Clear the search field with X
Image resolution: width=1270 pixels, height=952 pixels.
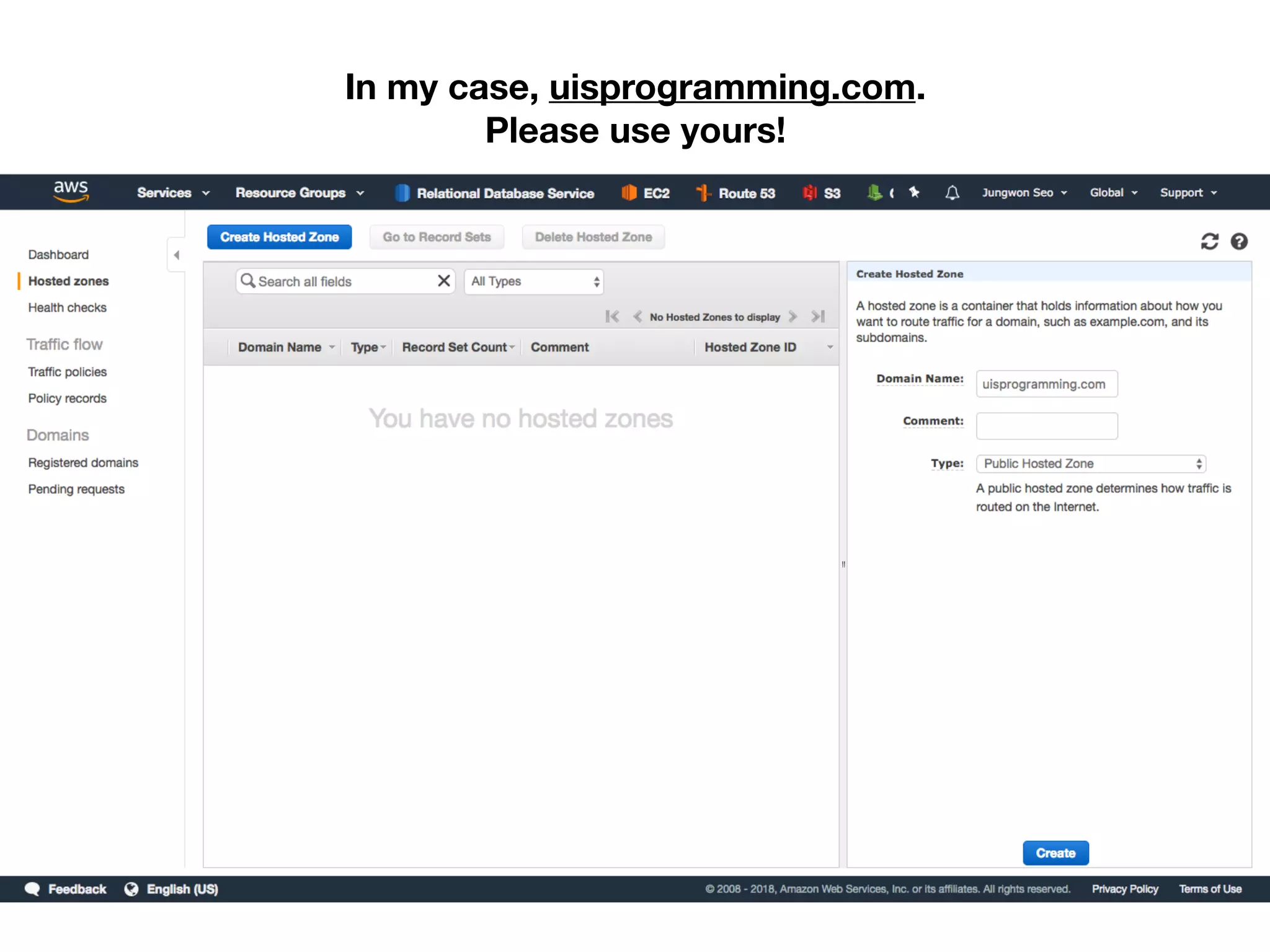pos(443,281)
